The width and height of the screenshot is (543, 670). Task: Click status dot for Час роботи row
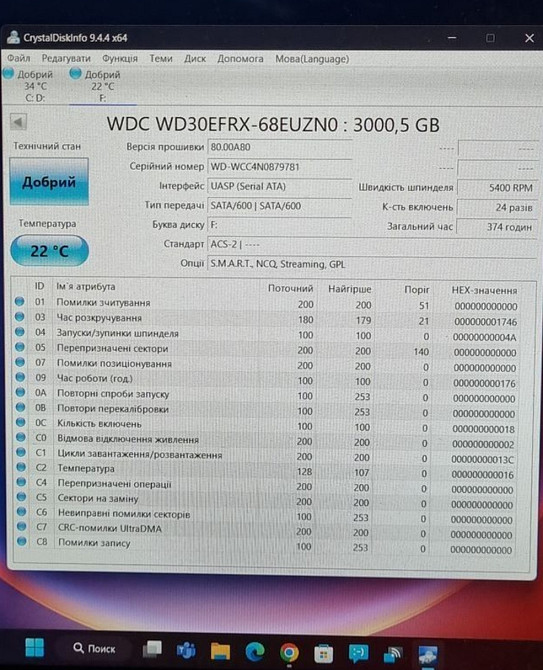20,377
